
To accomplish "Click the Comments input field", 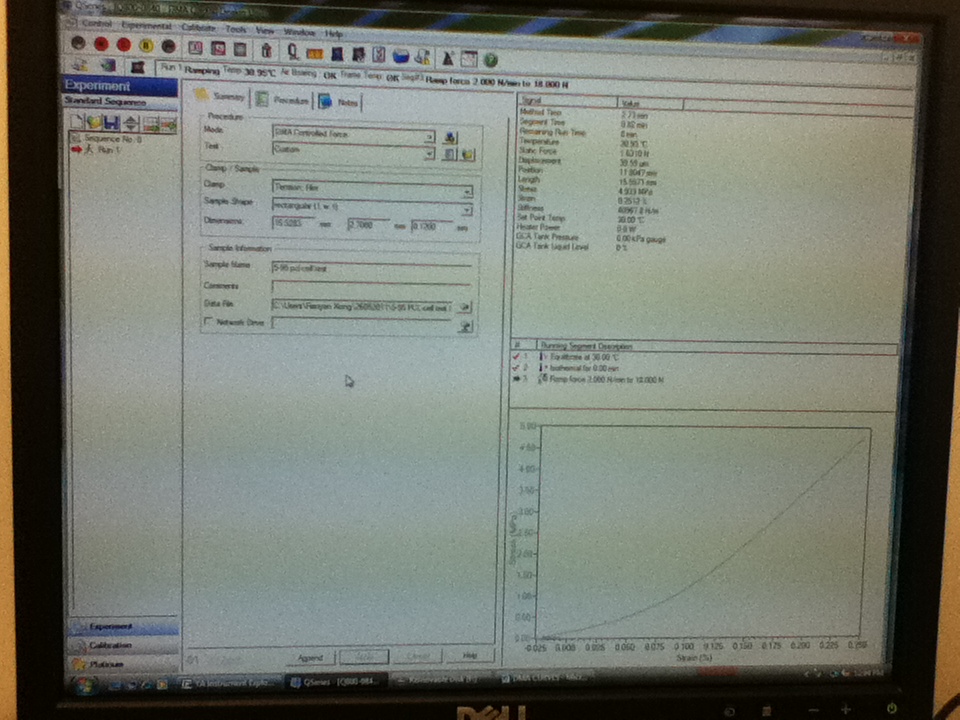I will [x=372, y=286].
